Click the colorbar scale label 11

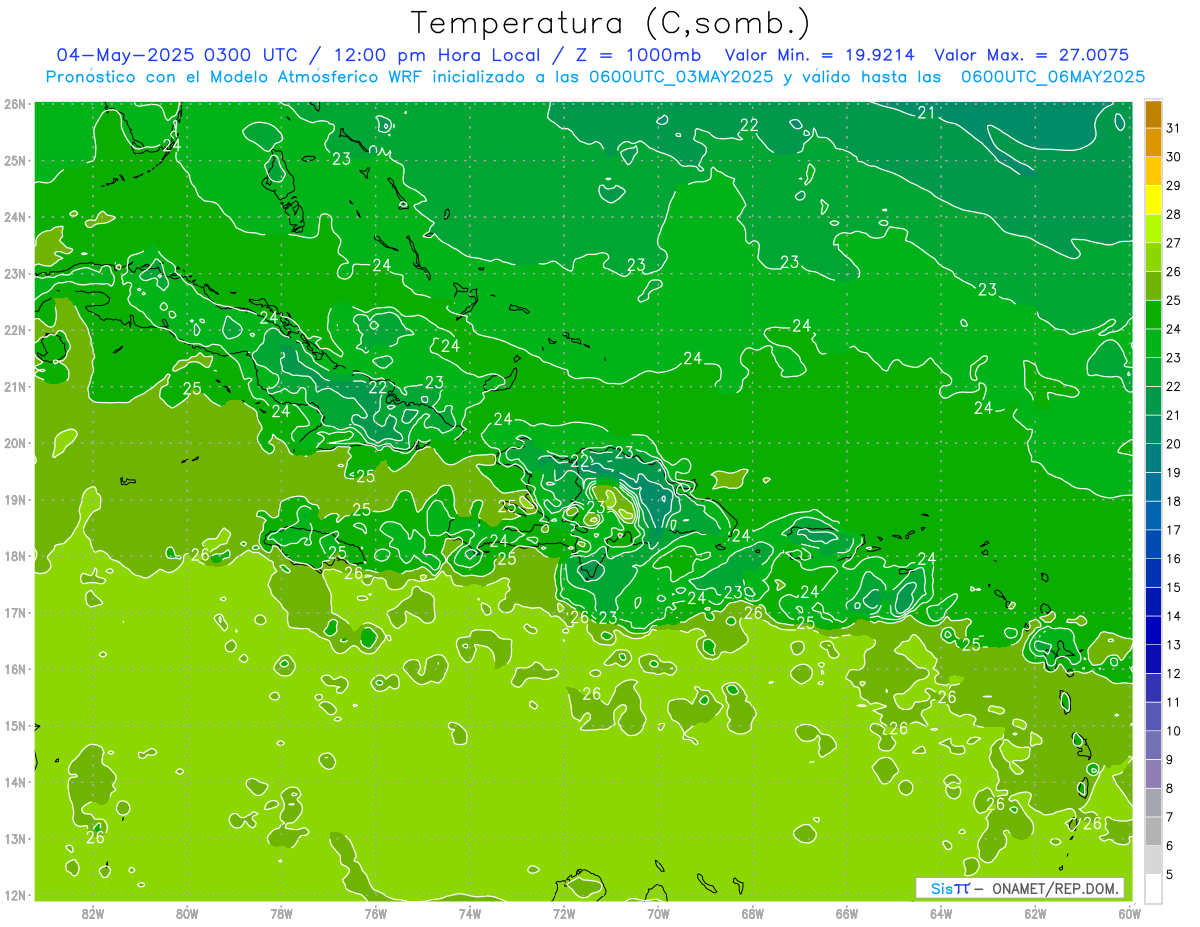[x=1173, y=702]
